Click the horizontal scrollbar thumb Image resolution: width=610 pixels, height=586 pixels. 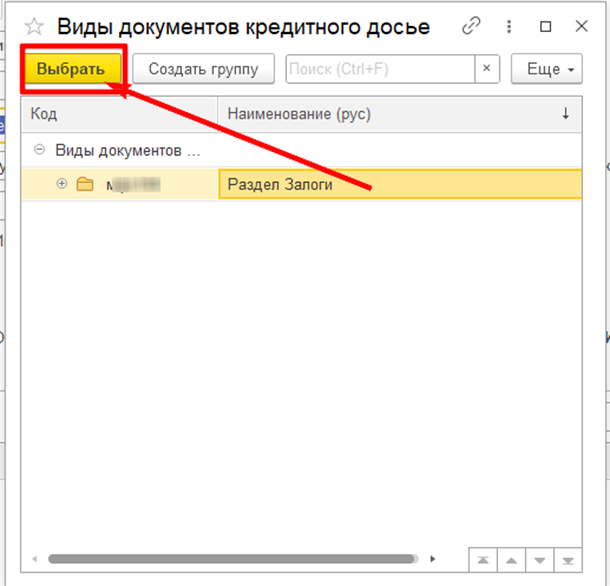coord(233,559)
